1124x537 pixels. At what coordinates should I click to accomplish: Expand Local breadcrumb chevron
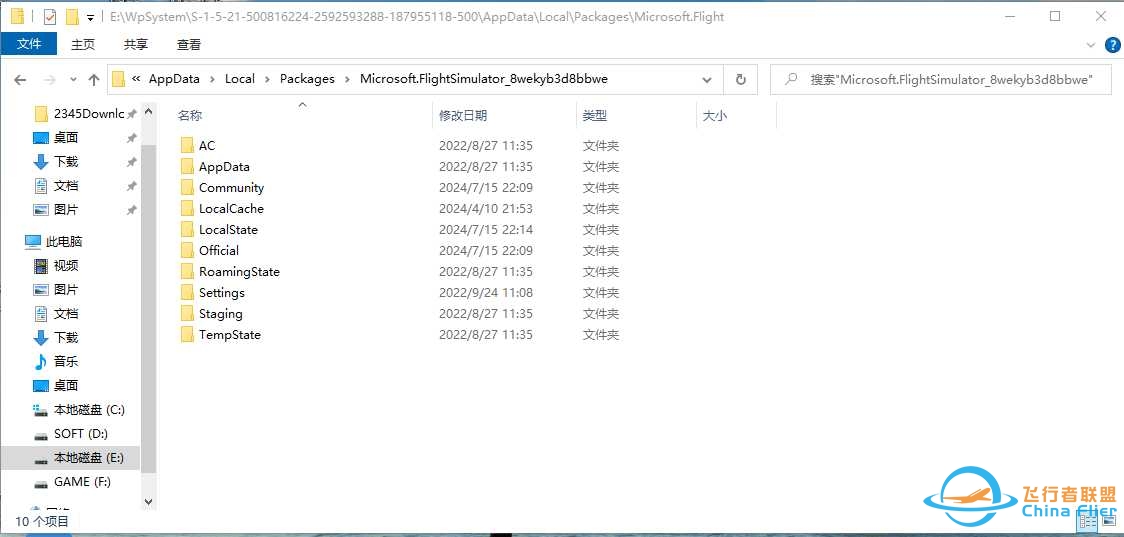click(267, 79)
